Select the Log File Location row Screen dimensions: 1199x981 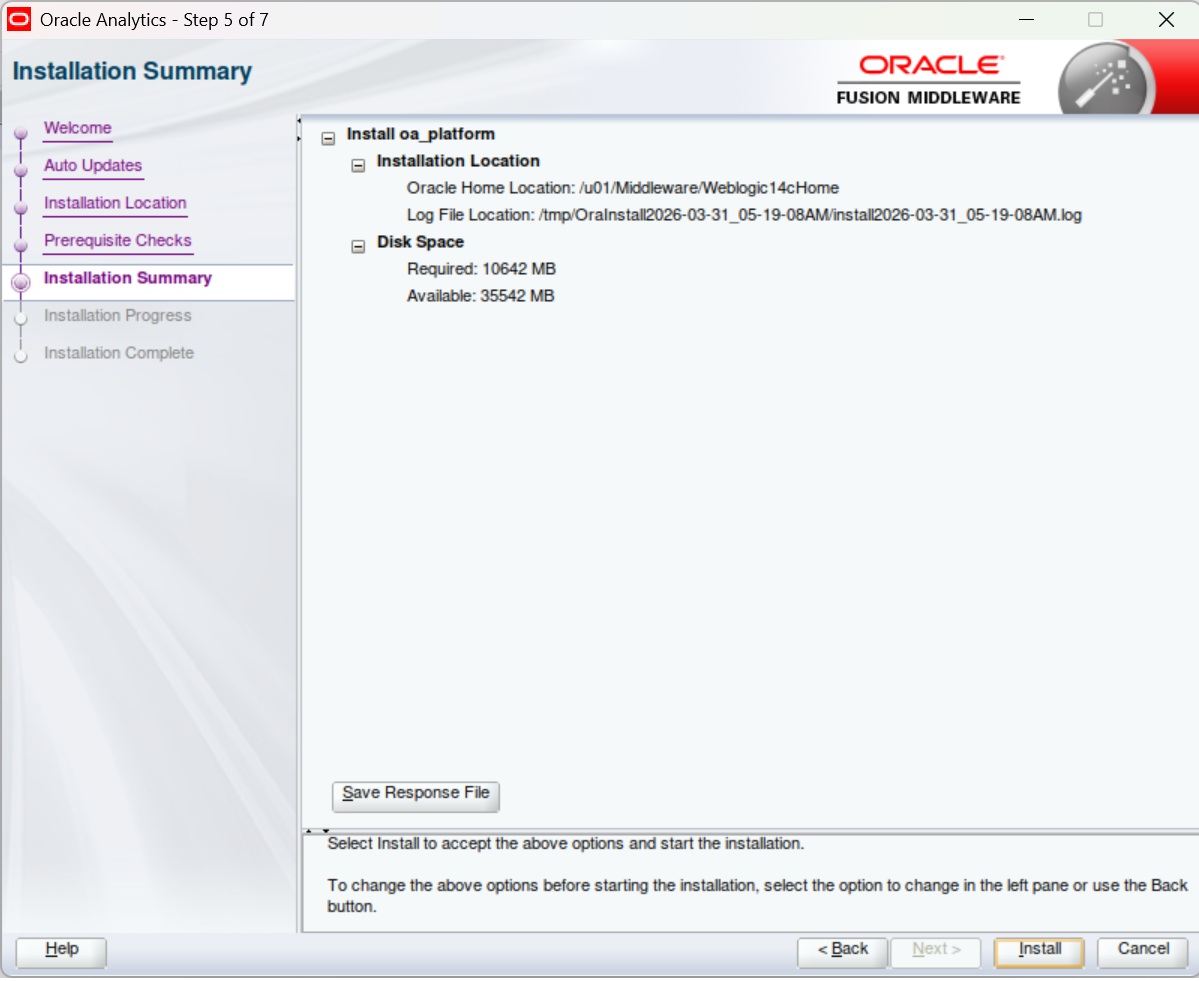(744, 215)
